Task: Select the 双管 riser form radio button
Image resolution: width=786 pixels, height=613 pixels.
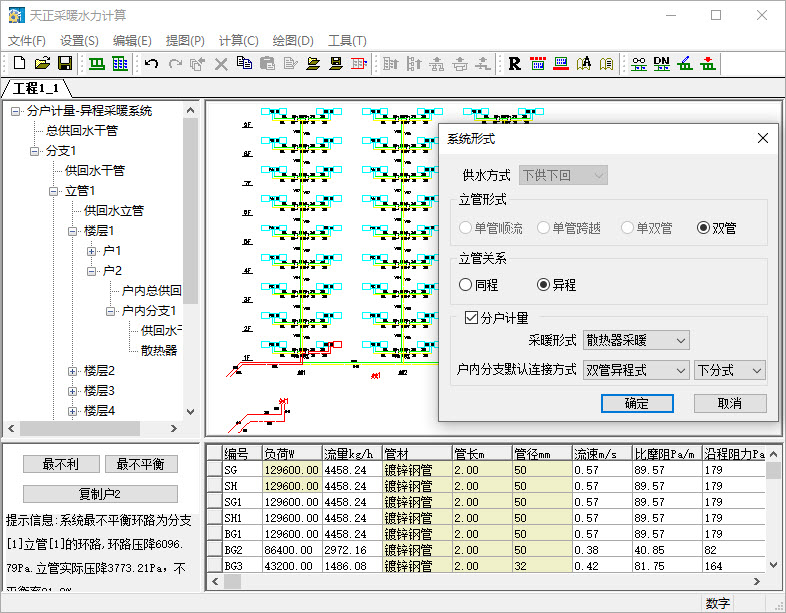Action: click(x=703, y=228)
